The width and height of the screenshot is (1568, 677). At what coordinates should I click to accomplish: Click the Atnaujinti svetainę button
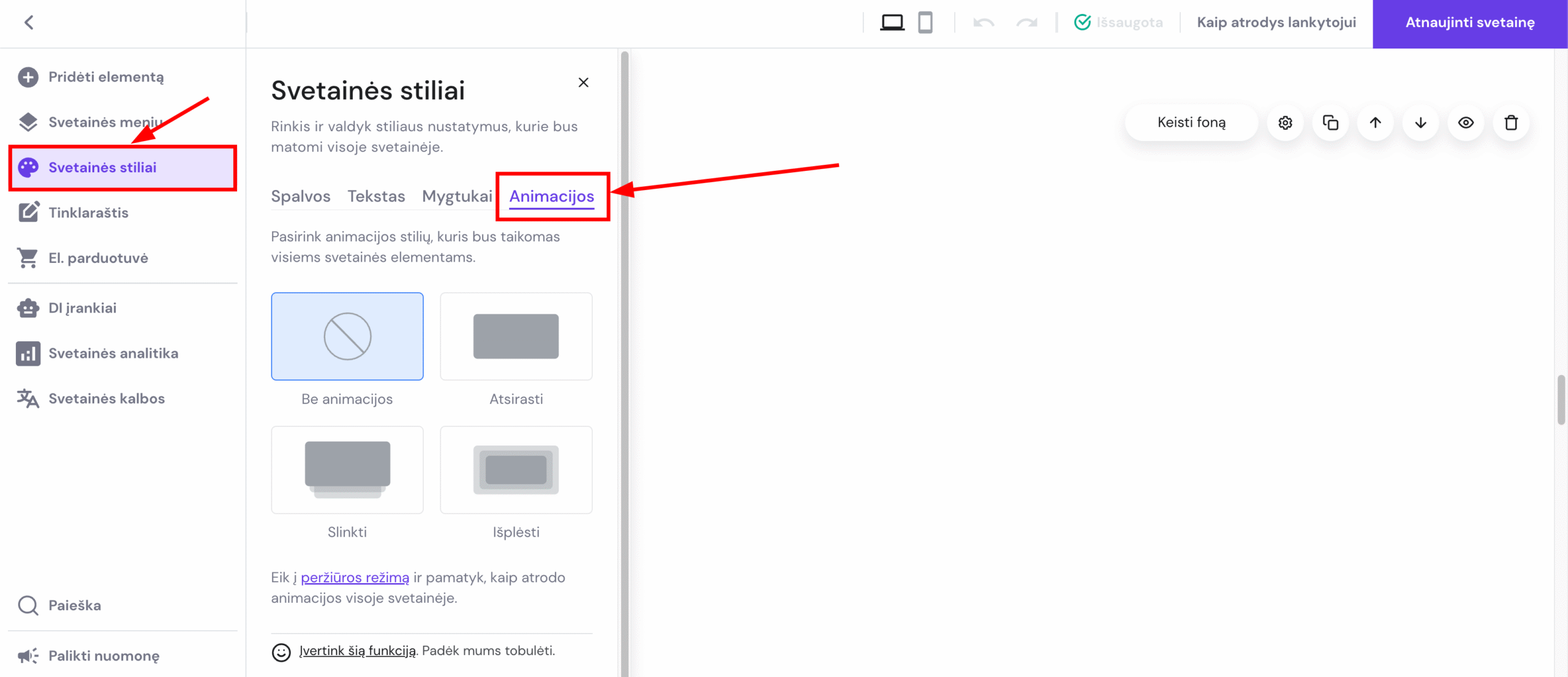click(1469, 23)
